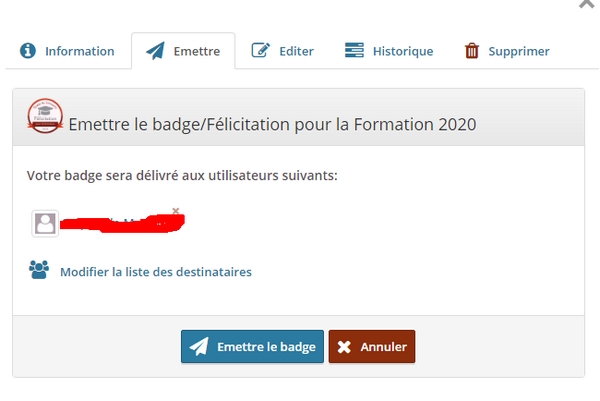
Task: Click the Emettre le badge button
Action: click(252, 347)
